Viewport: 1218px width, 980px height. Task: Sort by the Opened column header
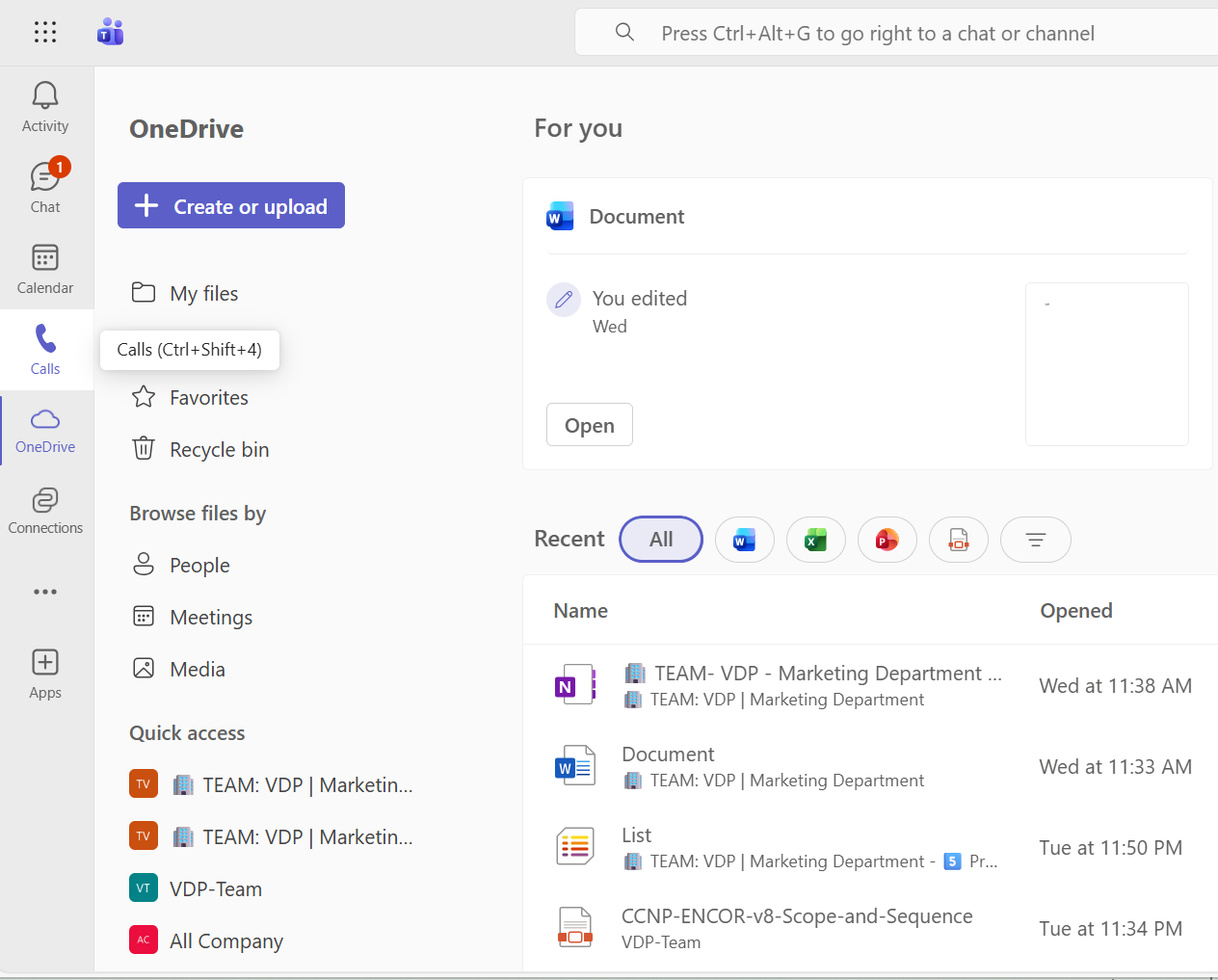1076,610
